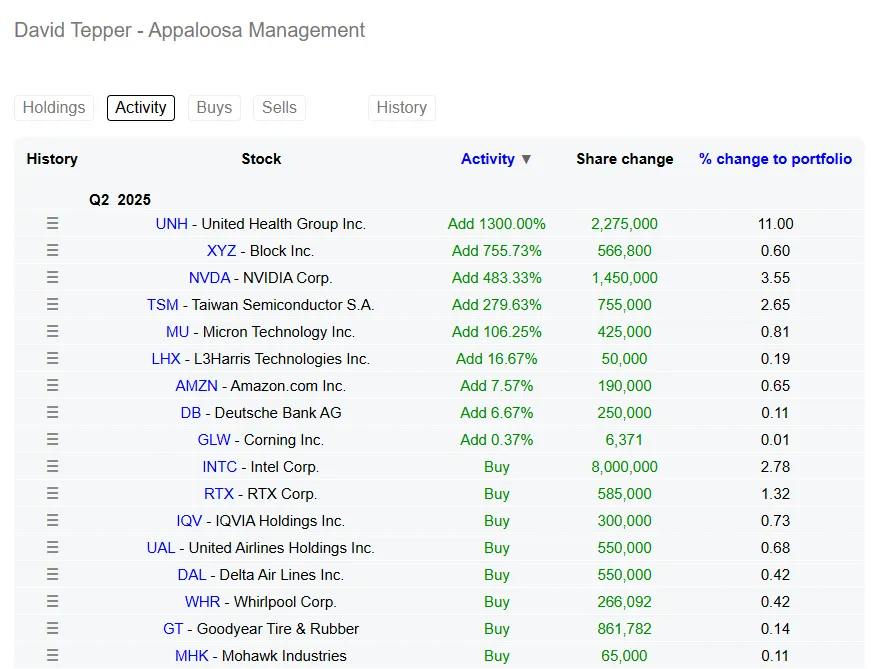
Task: Open history icon for DAL row
Action: click(52, 575)
